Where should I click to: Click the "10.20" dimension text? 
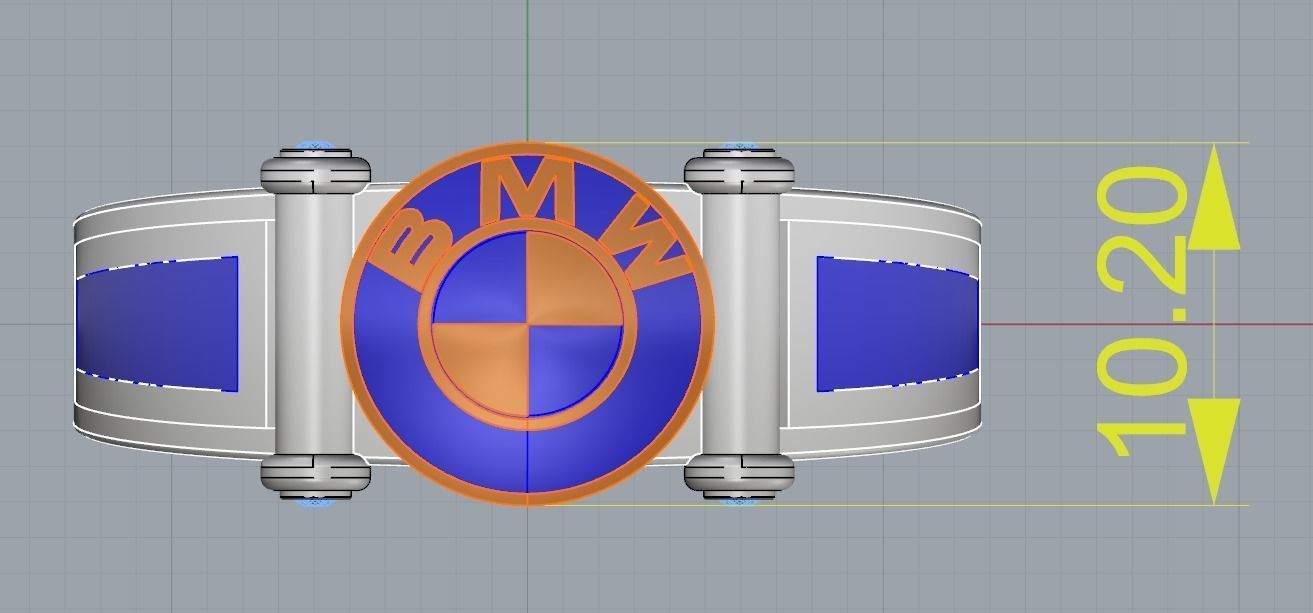(1143, 312)
